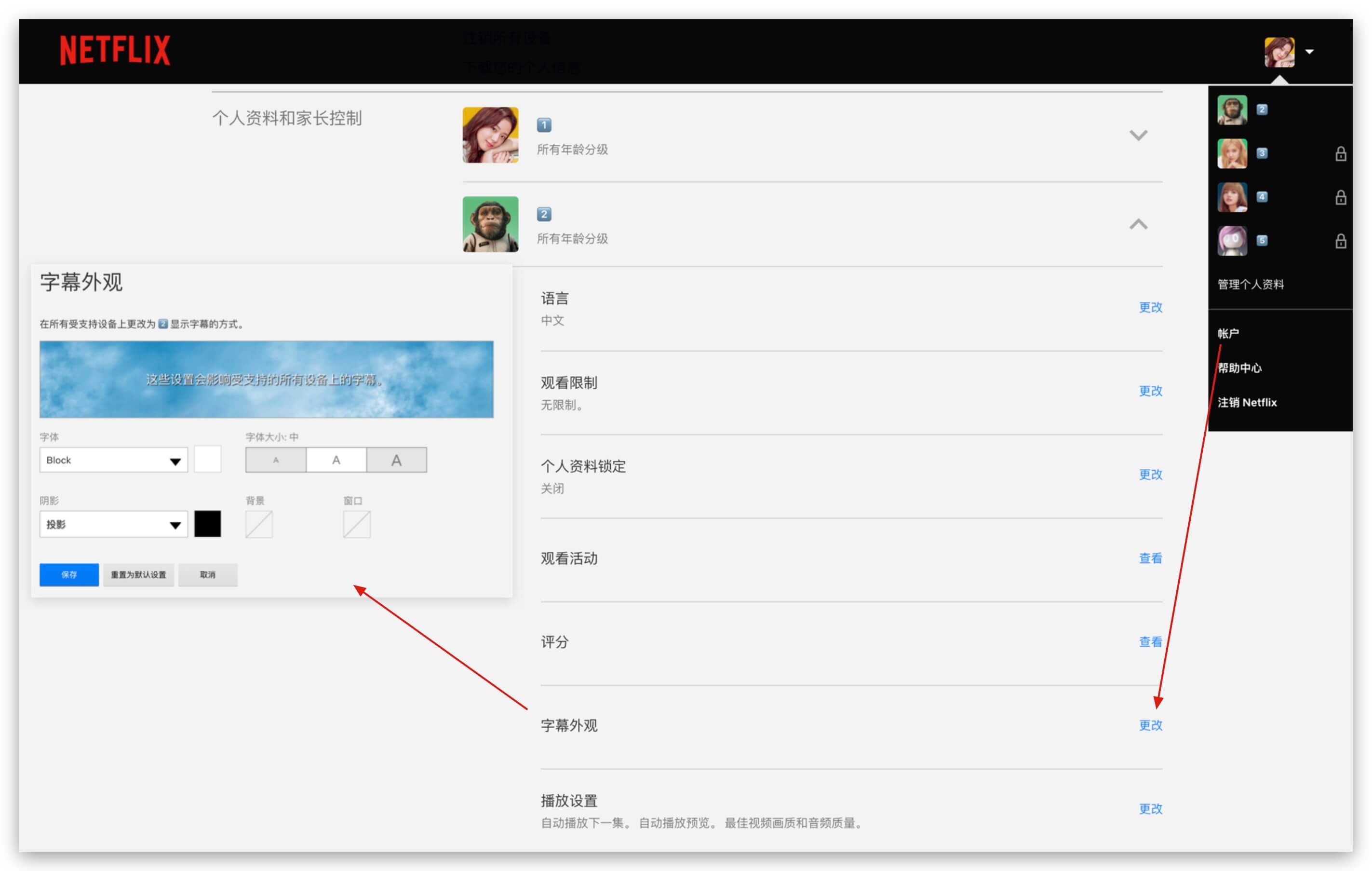Open the Block font dropdown
Screen dimensions: 1372x871
point(113,460)
